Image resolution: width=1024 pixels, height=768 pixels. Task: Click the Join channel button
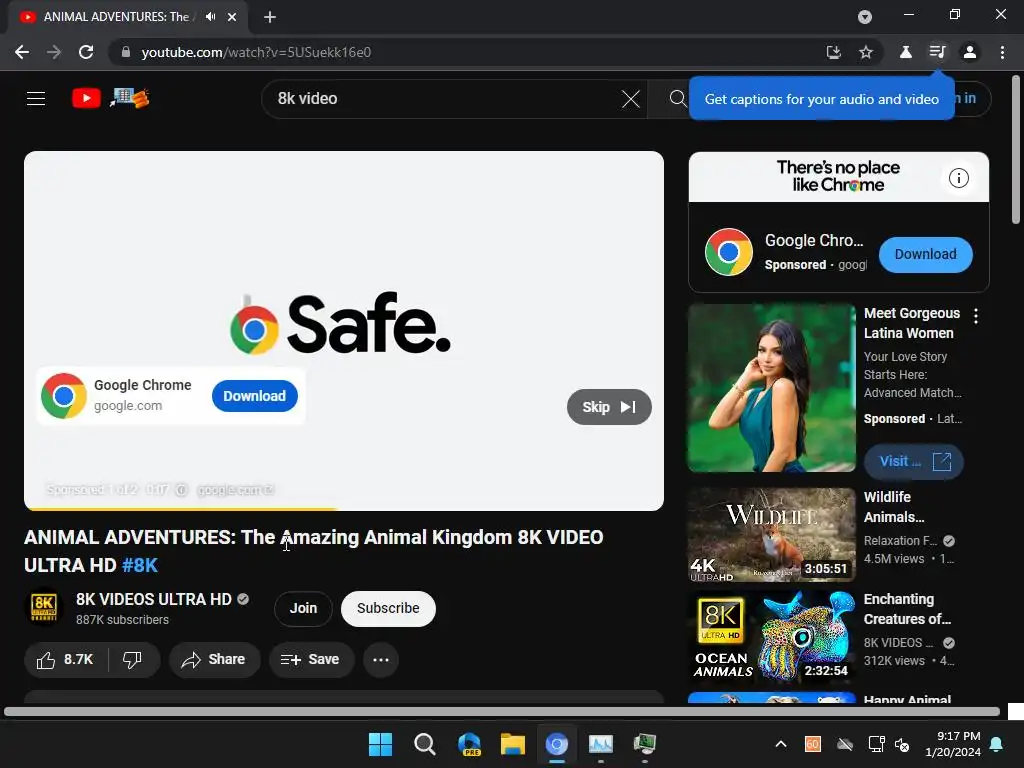[303, 609]
